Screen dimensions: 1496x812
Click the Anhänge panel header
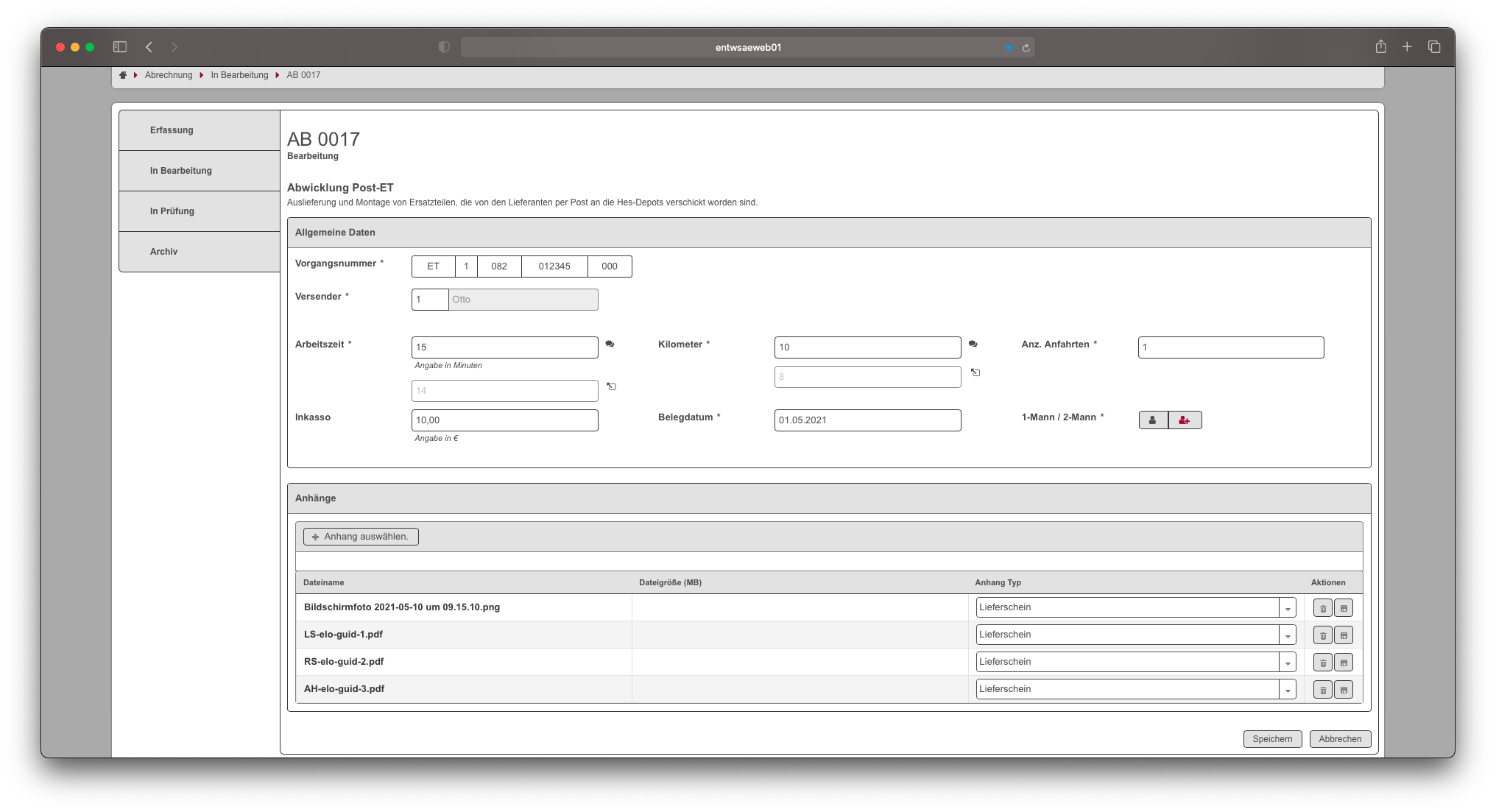click(829, 498)
